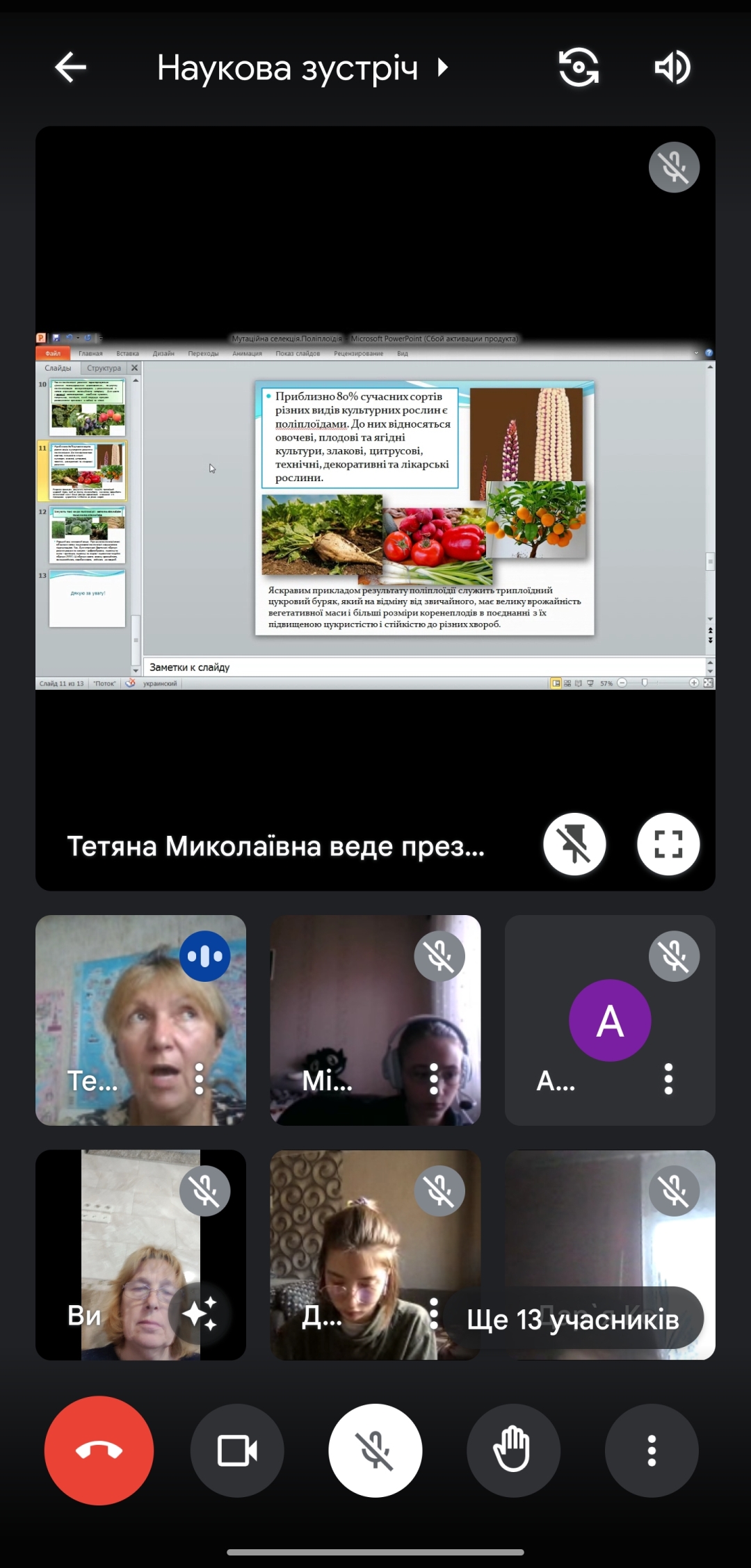
Task: Select Тетяна Миколаївна video tile
Action: (140, 1020)
